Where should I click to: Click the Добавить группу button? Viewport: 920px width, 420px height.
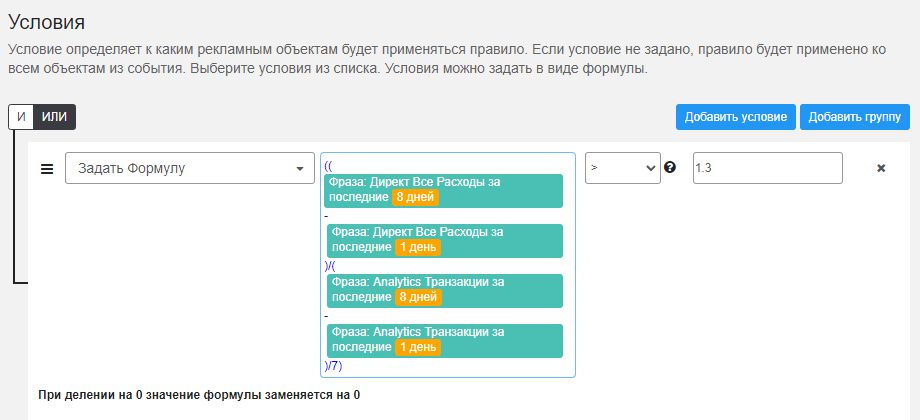tap(854, 117)
